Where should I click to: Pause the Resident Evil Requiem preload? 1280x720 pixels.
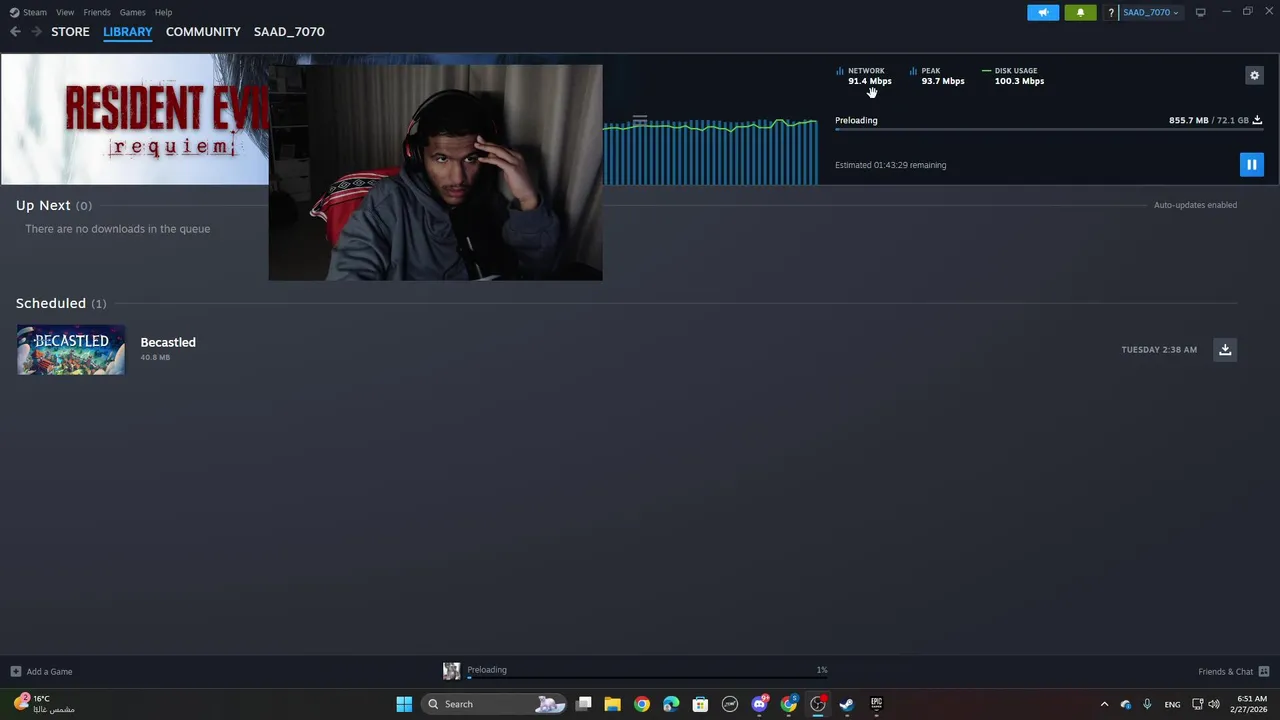point(1251,164)
